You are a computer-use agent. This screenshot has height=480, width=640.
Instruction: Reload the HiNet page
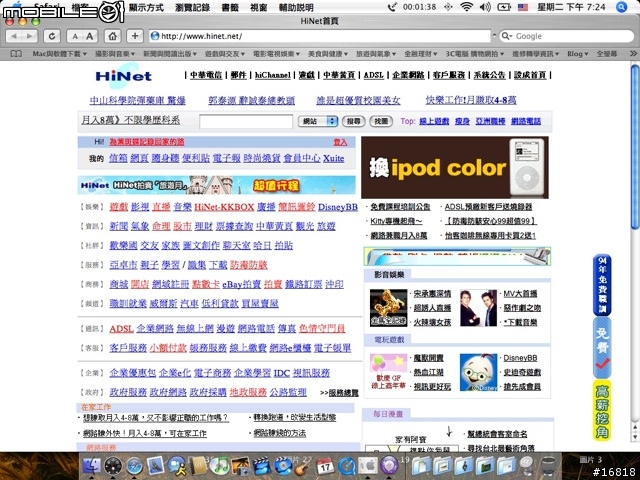click(x=52, y=36)
